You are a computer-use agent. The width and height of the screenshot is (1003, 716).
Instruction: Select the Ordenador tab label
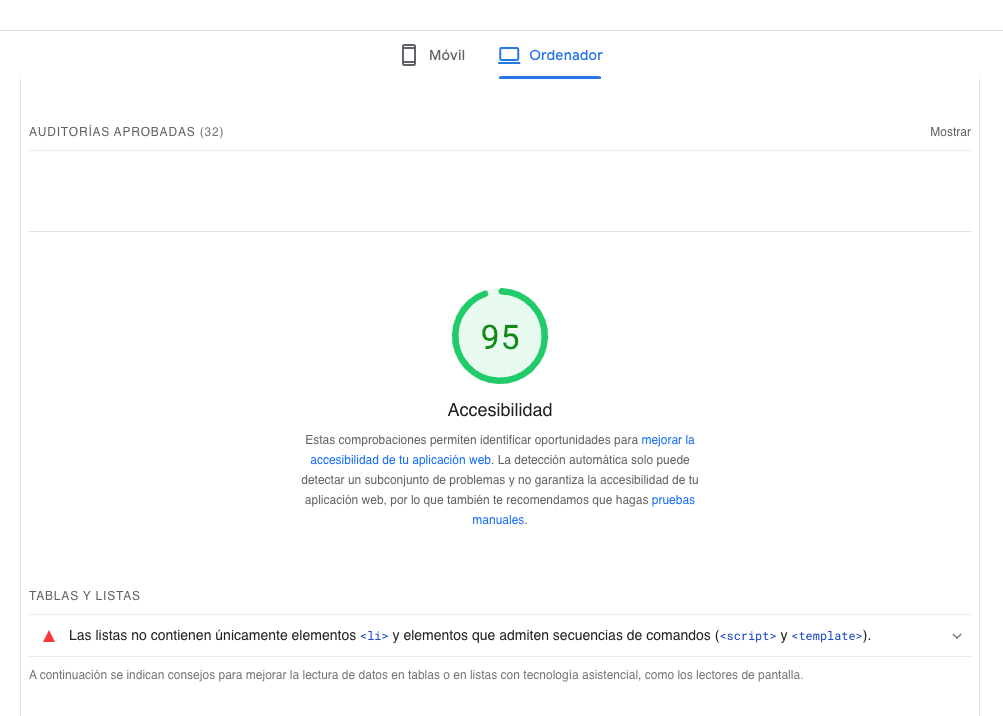pyautogui.click(x=565, y=55)
